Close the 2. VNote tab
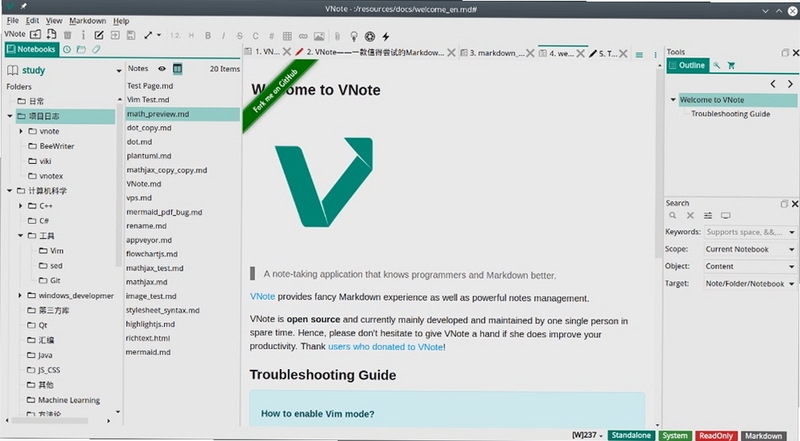800x441 pixels. tap(451, 53)
